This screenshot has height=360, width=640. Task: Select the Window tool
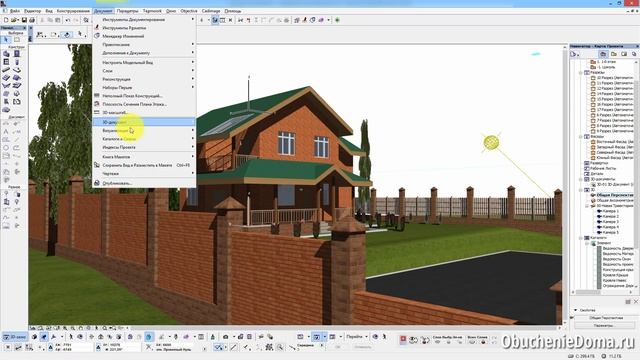point(6,62)
